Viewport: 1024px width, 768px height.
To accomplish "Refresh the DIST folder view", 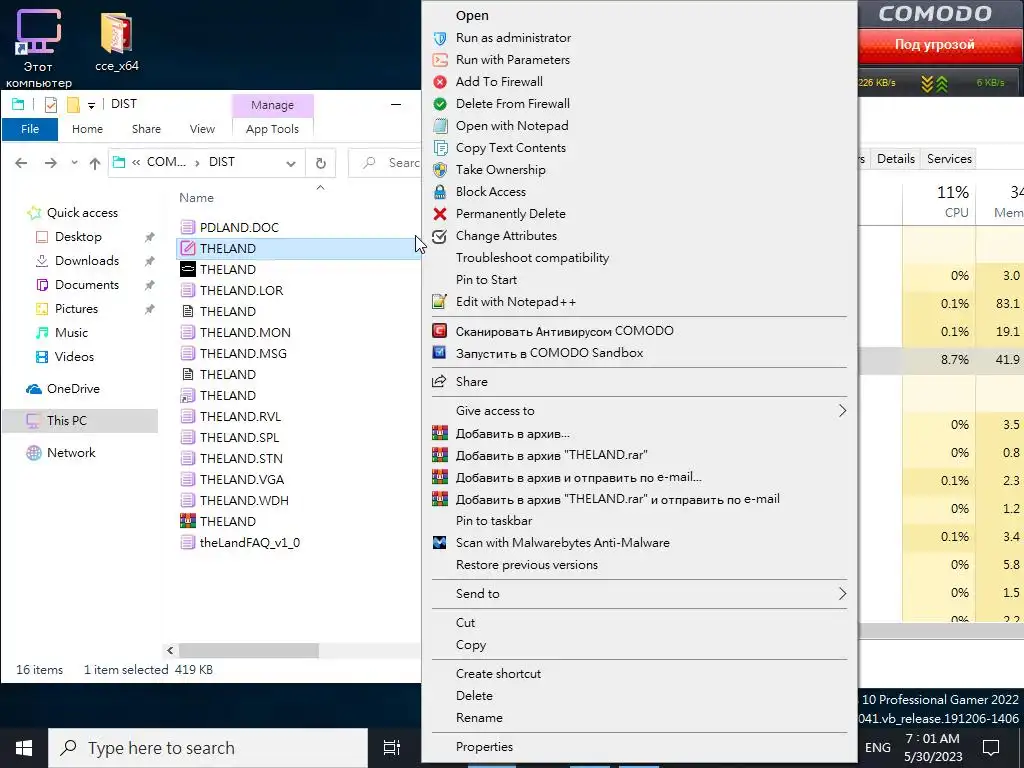I will [x=321, y=163].
